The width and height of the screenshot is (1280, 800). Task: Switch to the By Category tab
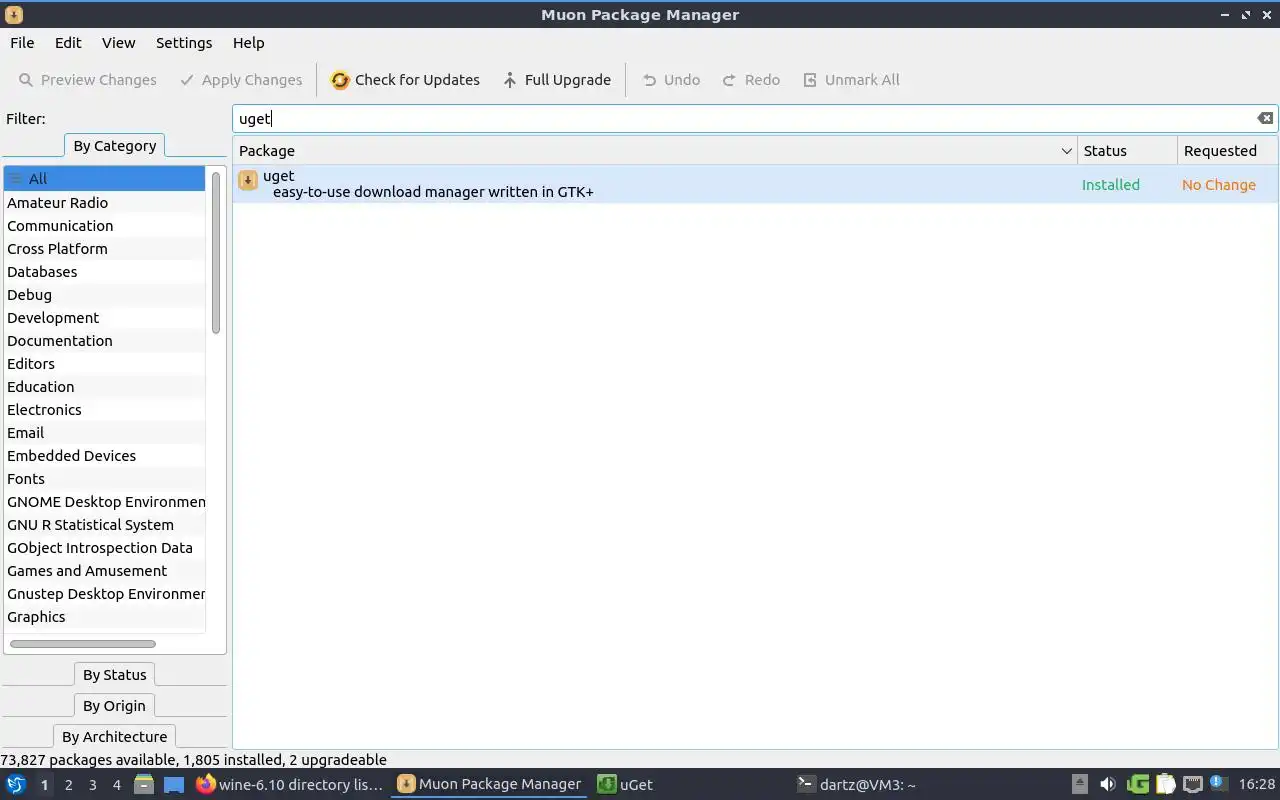click(x=115, y=146)
